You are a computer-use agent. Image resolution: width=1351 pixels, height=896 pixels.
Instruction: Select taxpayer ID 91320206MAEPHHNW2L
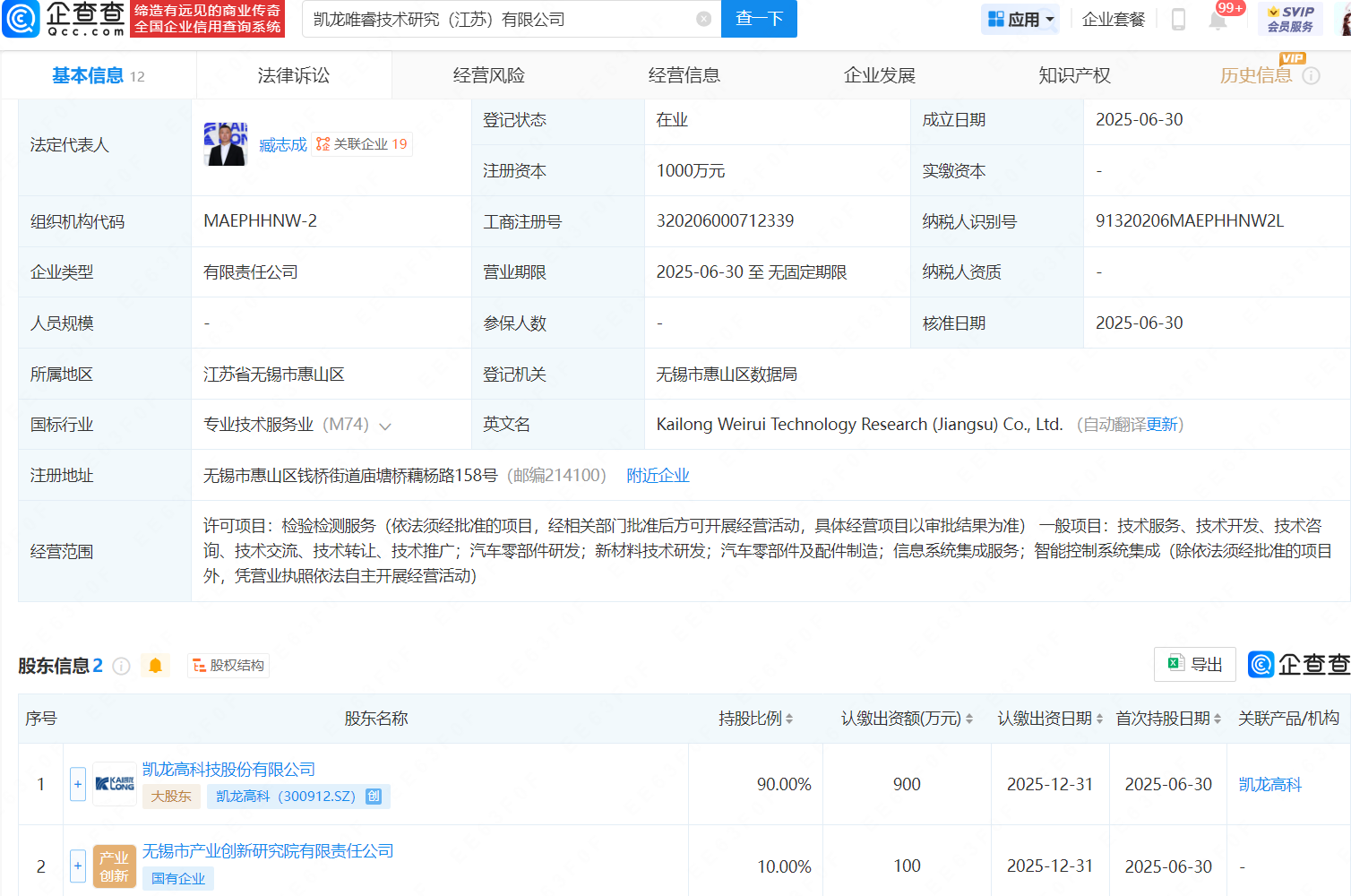[1190, 221]
